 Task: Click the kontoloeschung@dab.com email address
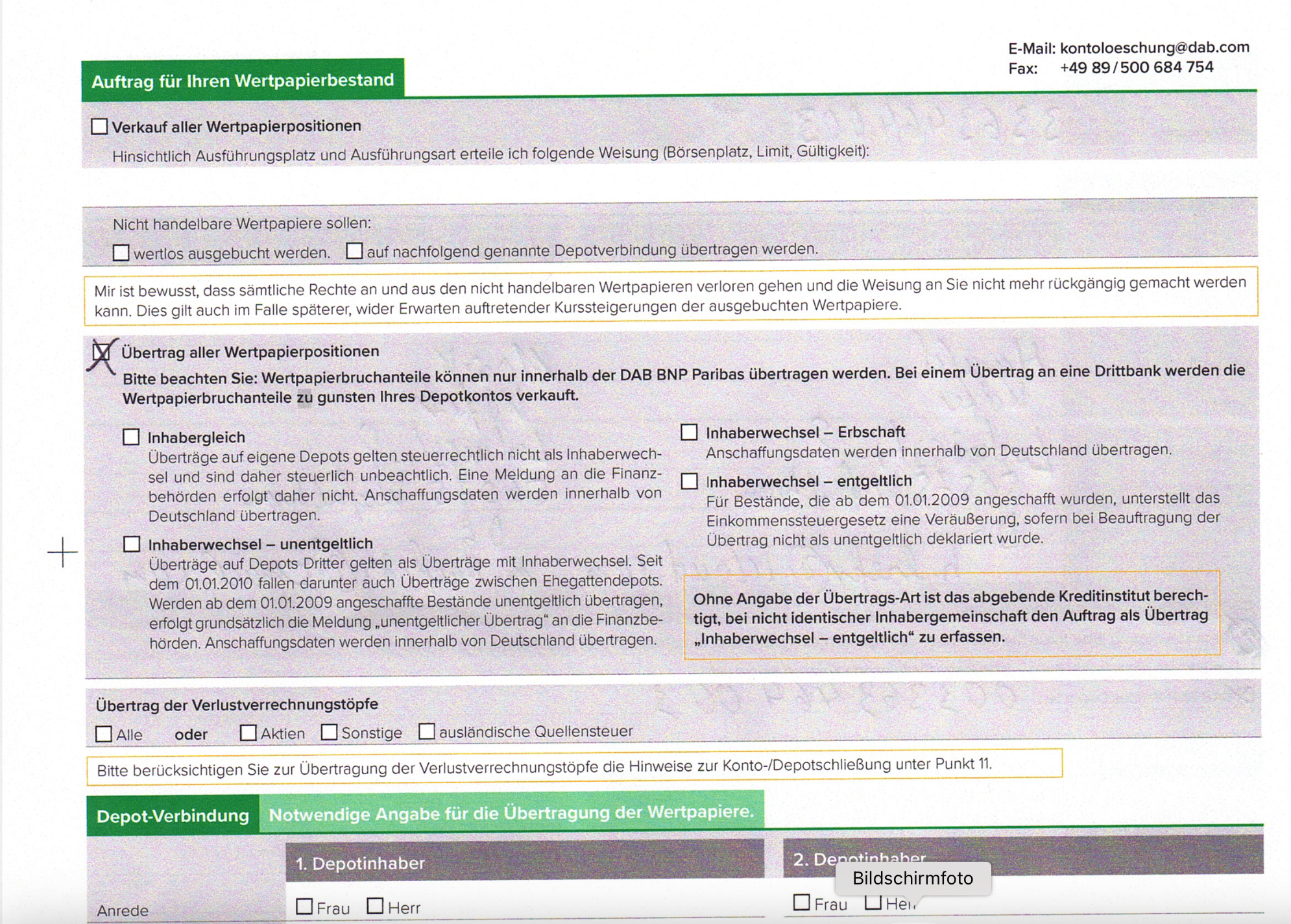coord(1154,47)
